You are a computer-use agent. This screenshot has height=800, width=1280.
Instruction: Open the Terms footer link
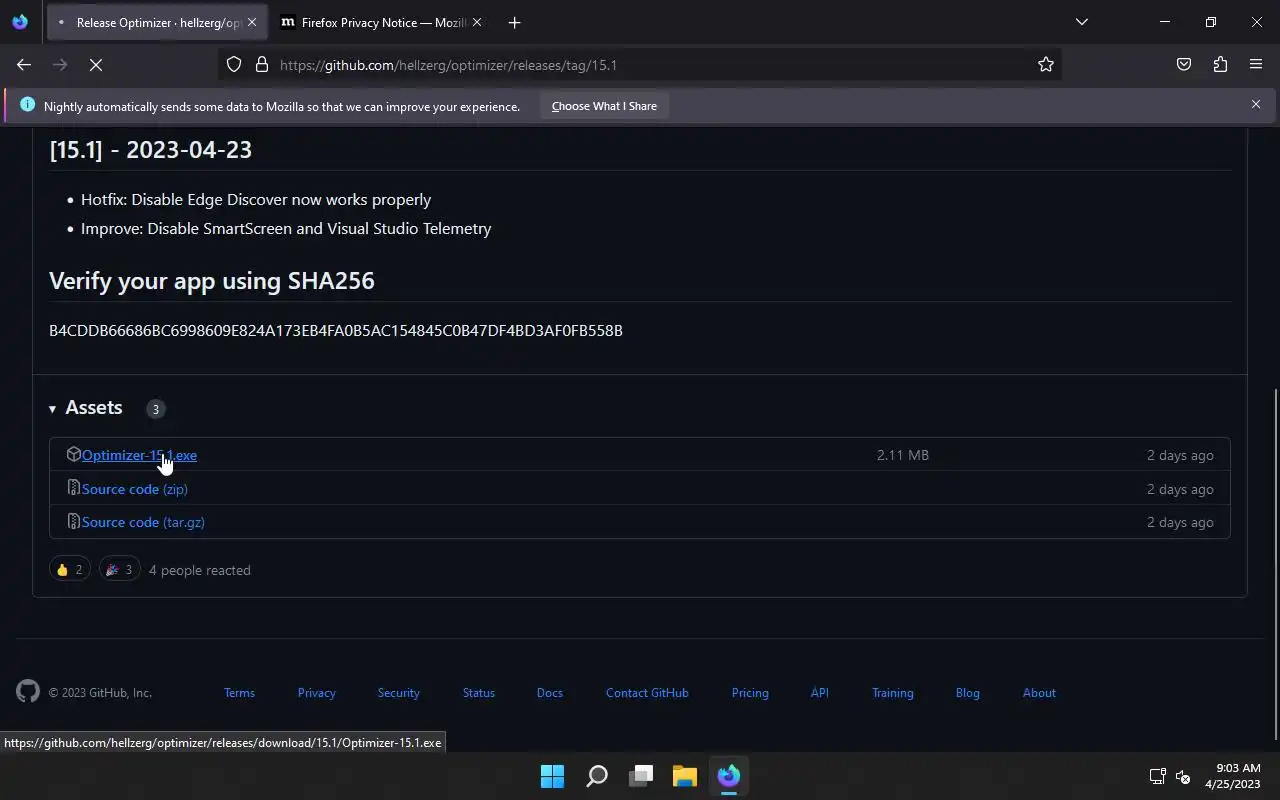pyautogui.click(x=239, y=693)
